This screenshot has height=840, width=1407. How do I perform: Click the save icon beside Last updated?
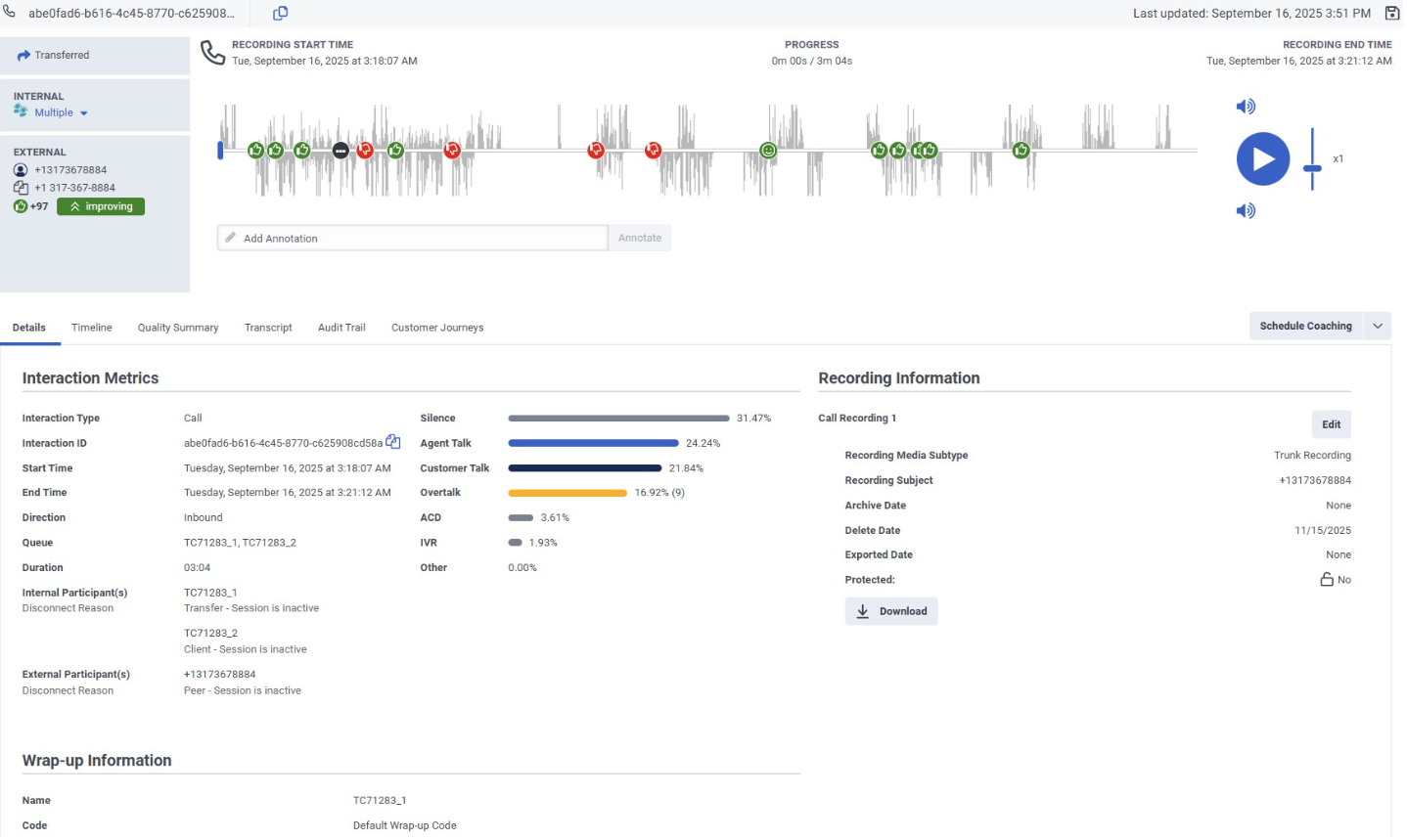pyautogui.click(x=1391, y=14)
